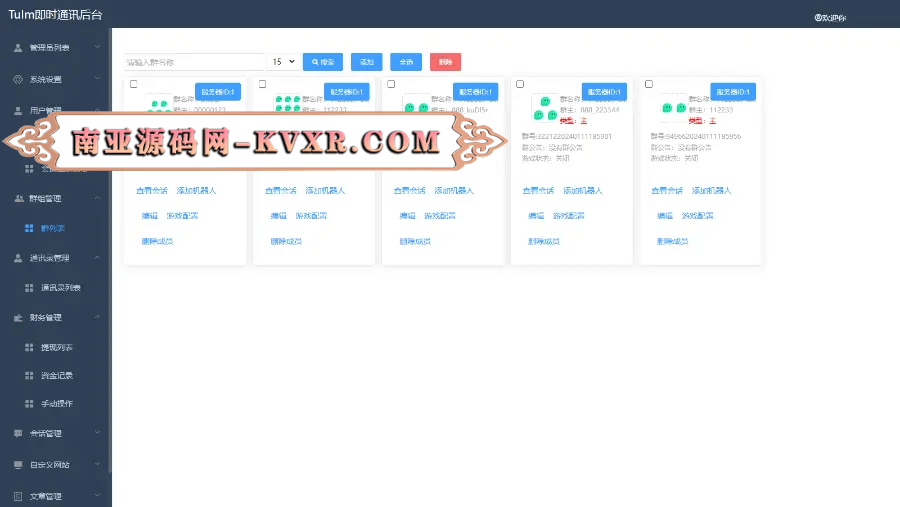Image resolution: width=900 pixels, height=507 pixels.
Task: Tick the checkbox on the owner 888_223344 card
Action: pyautogui.click(x=520, y=84)
